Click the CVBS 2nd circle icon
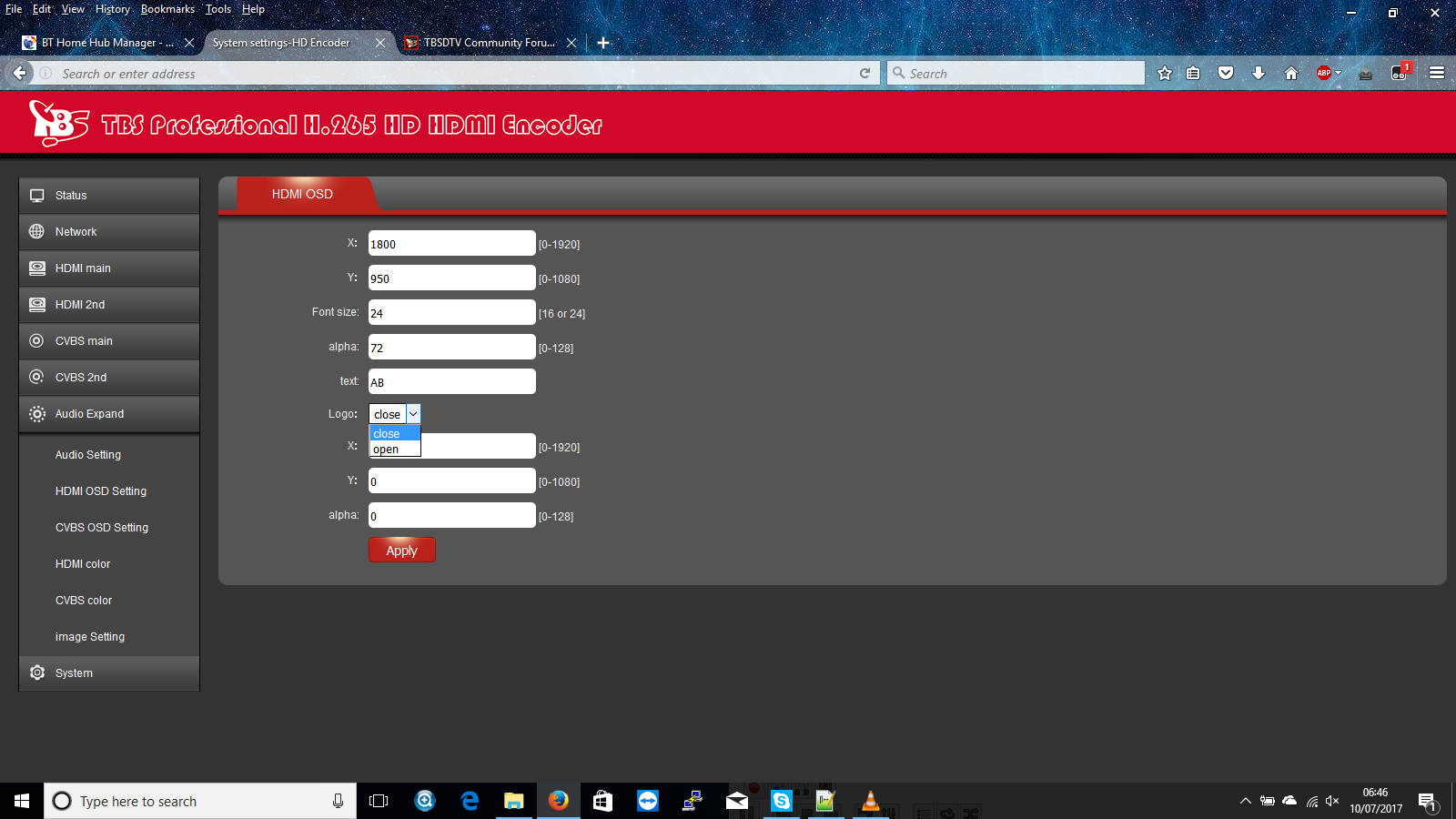 coord(37,377)
